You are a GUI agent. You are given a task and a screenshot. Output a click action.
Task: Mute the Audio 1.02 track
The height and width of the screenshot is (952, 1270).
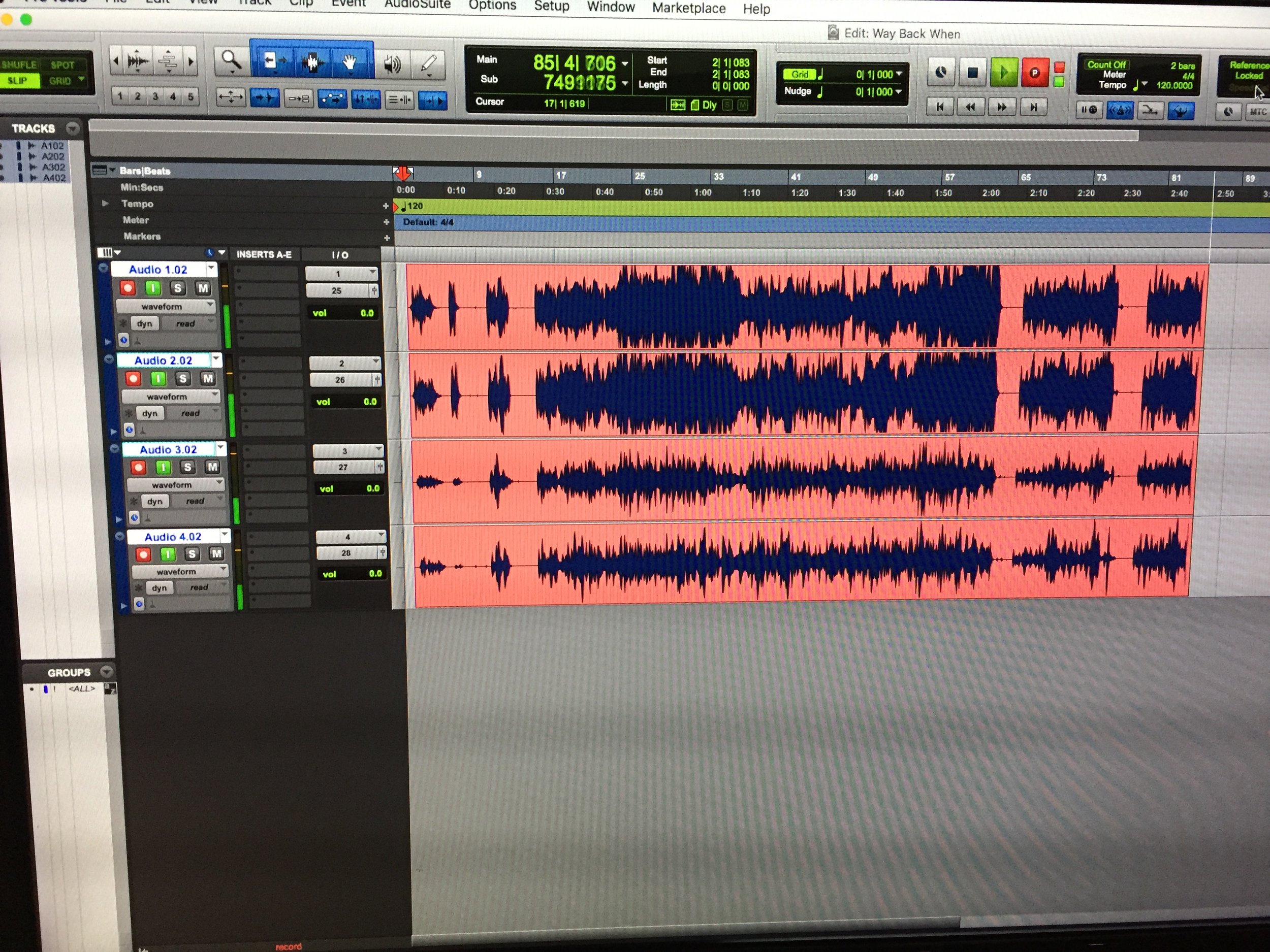[203, 288]
